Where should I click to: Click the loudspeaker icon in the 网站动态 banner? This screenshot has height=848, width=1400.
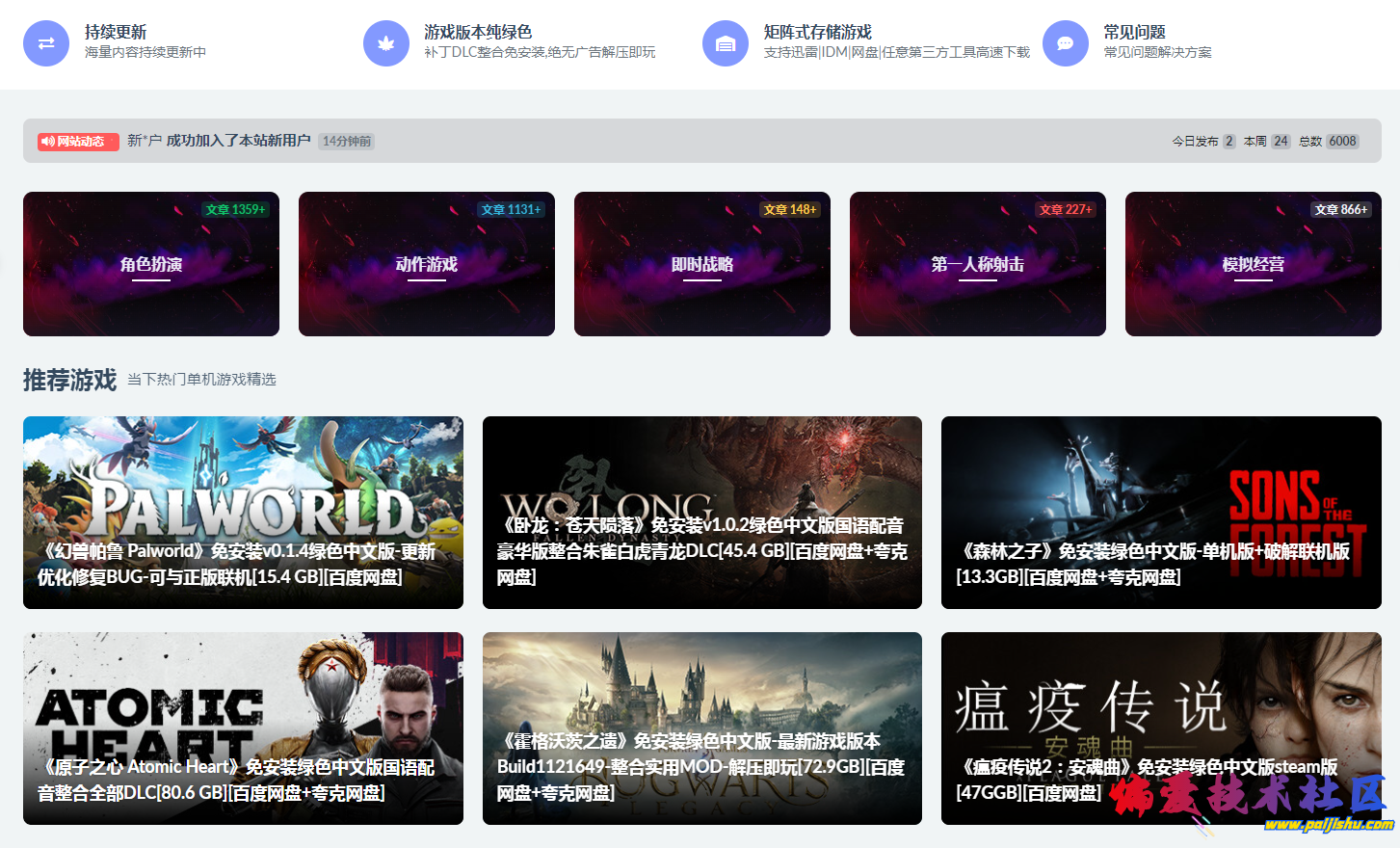pos(50,141)
